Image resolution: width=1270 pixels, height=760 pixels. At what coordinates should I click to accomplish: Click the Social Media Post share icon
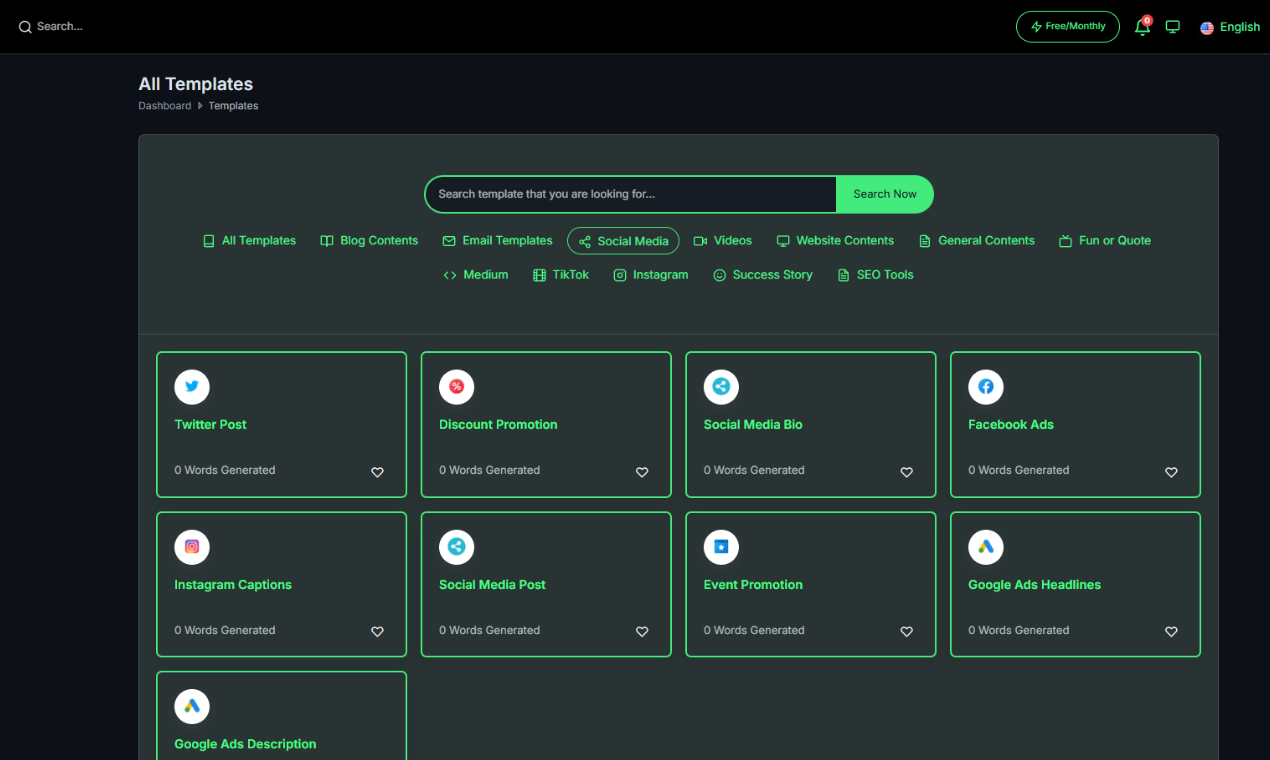[x=456, y=547]
